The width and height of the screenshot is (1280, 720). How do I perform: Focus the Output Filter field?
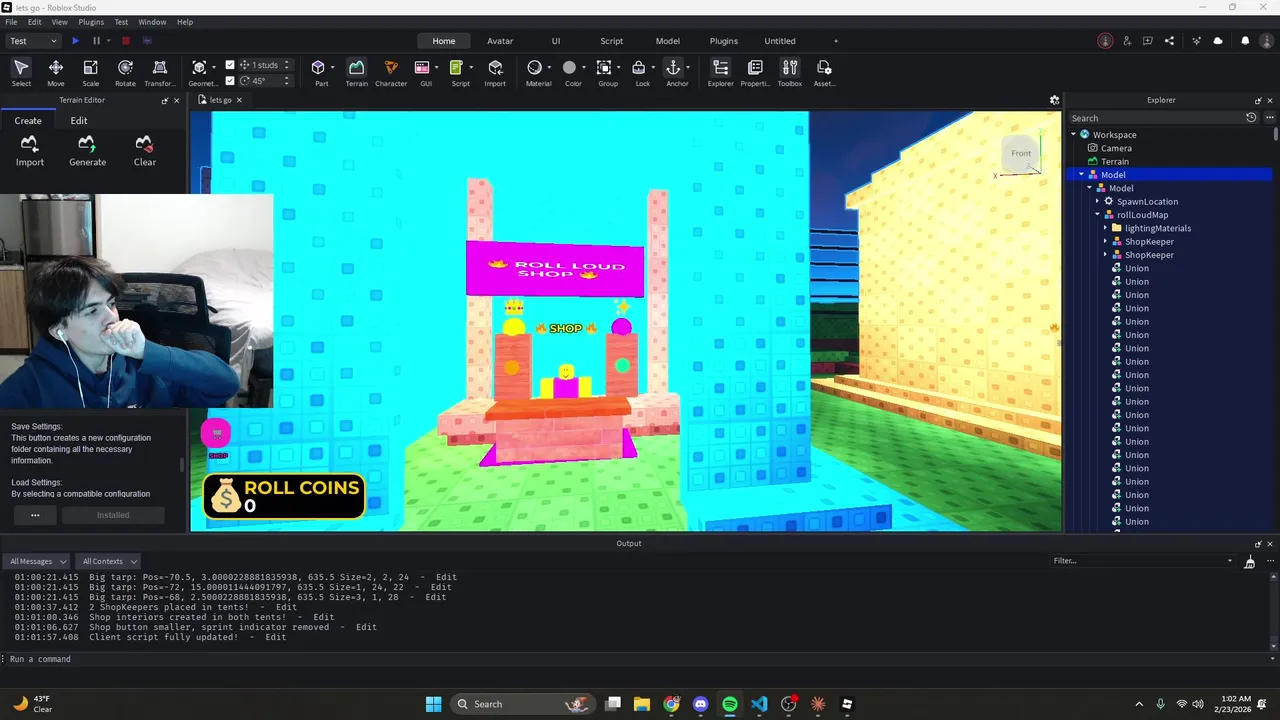click(1142, 561)
